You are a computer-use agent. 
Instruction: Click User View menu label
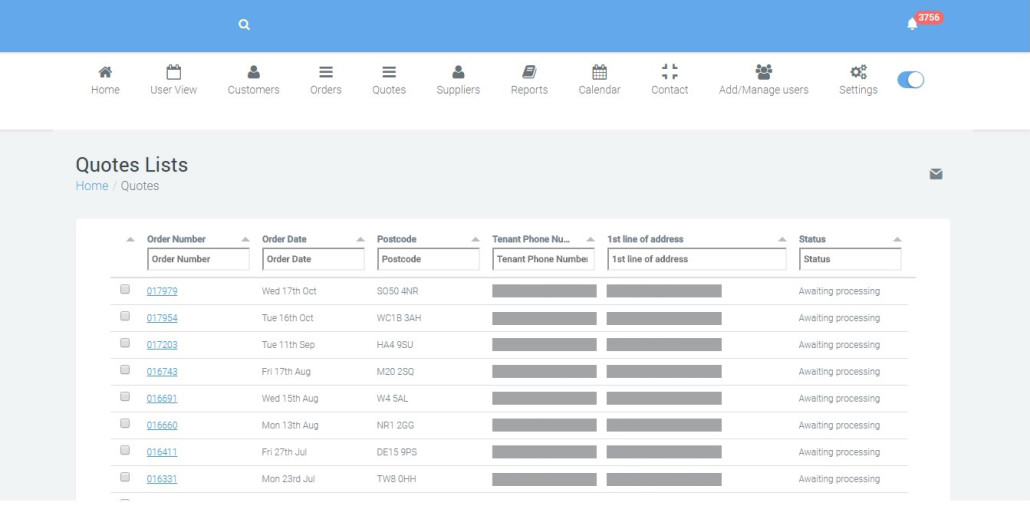click(x=173, y=90)
